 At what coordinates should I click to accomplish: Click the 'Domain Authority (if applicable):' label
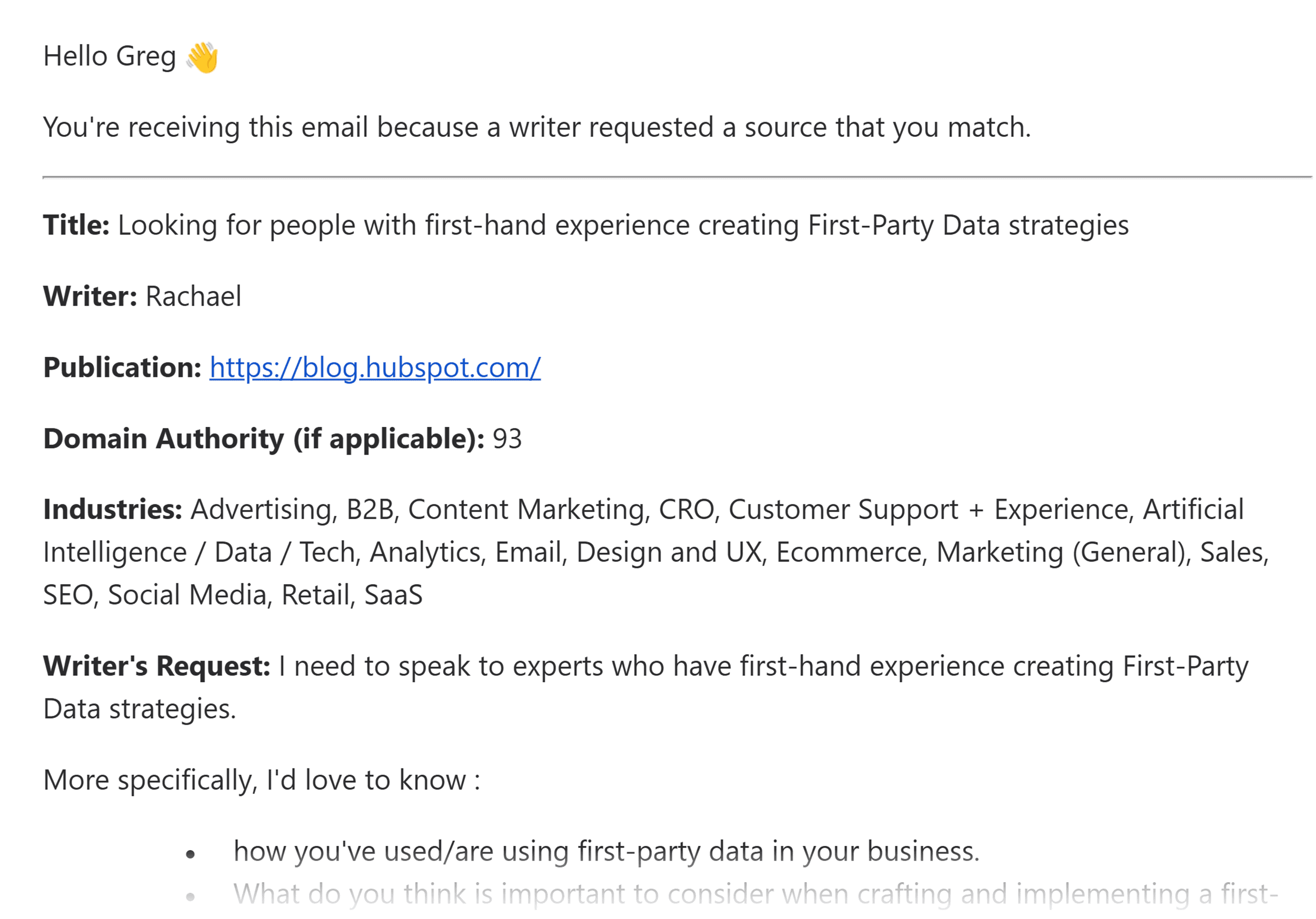[x=264, y=439]
